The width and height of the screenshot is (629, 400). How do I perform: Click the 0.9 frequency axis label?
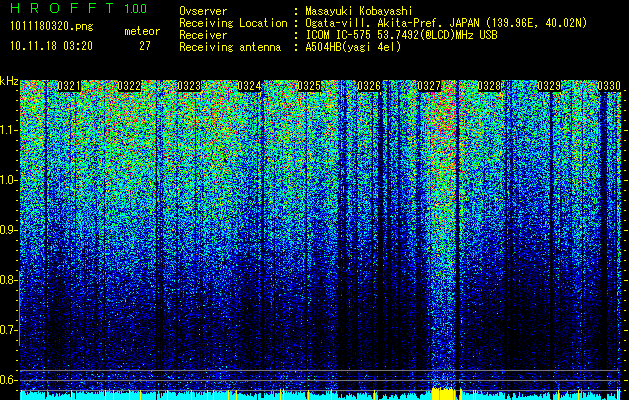point(8,230)
